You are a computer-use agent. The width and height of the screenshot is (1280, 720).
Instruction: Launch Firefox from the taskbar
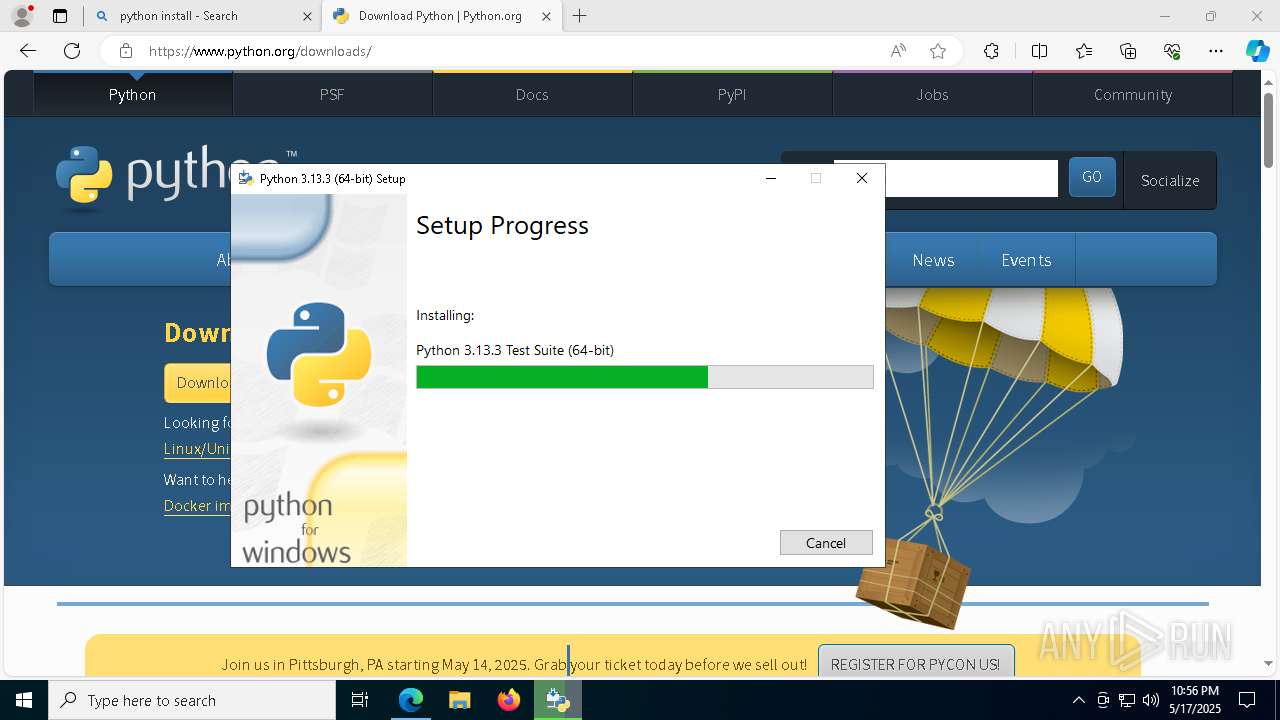coord(509,700)
